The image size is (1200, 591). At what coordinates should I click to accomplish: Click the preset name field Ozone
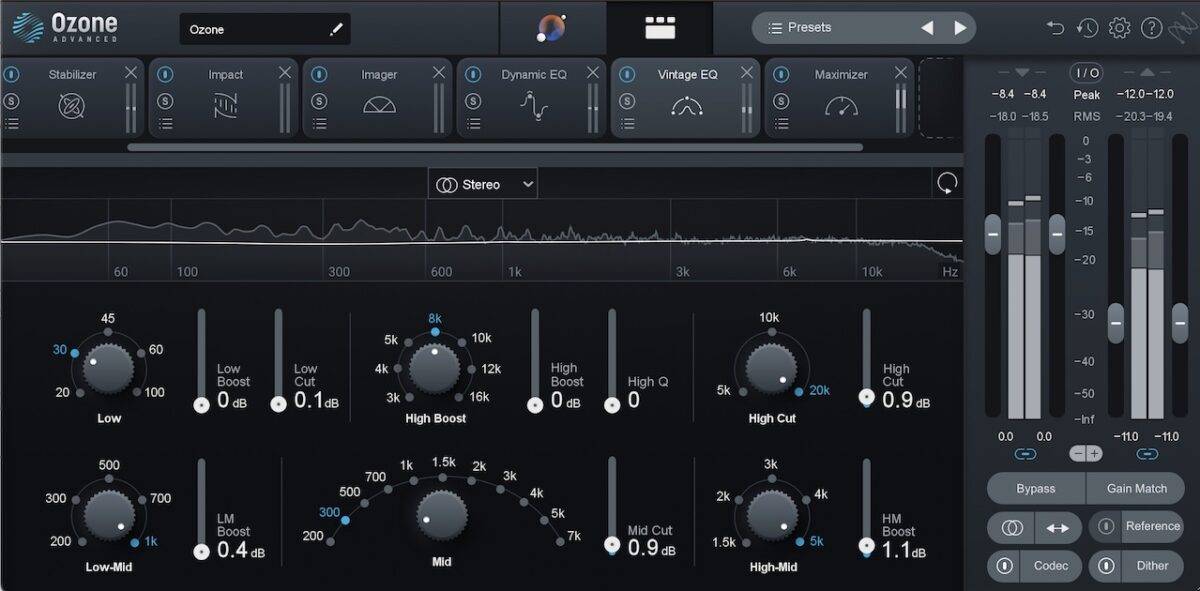(x=266, y=29)
